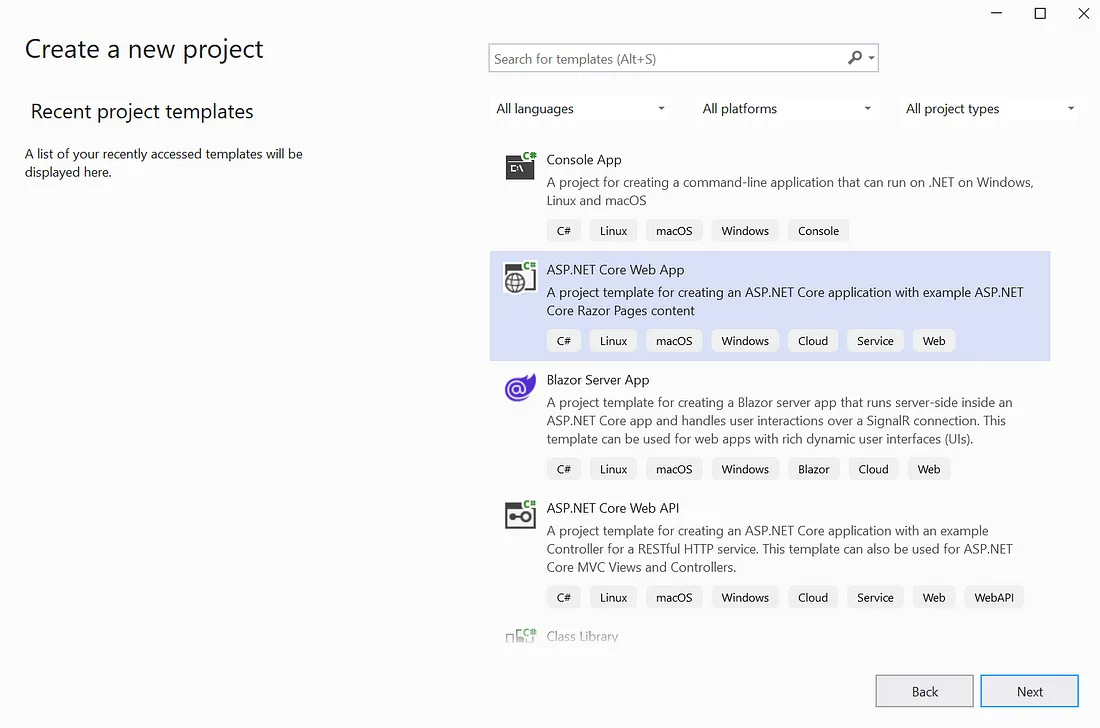This screenshot has width=1100, height=728.
Task: Click the Console App template icon
Action: point(520,167)
